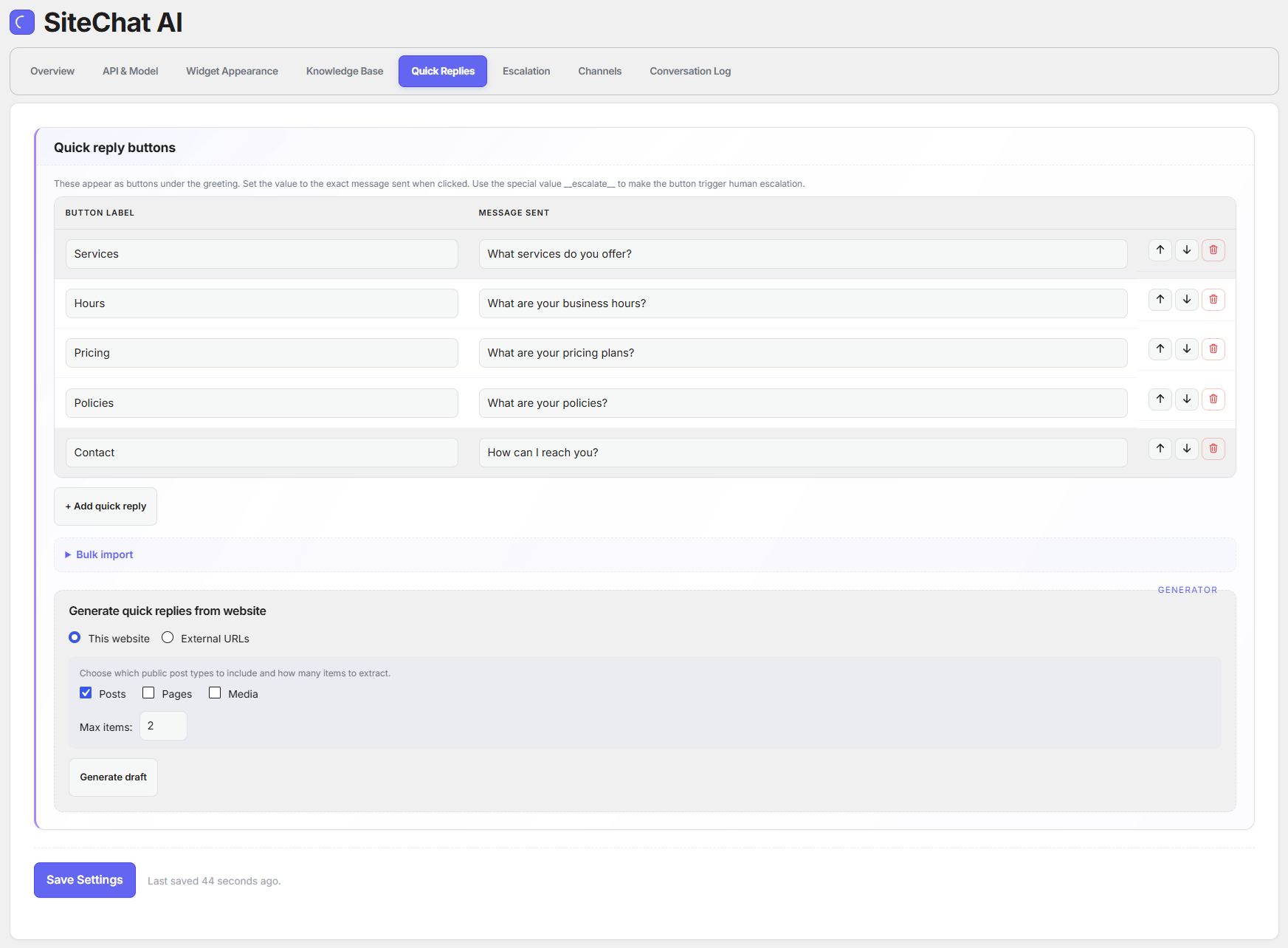The height and width of the screenshot is (948, 1288).
Task: Click the GENERATOR label text
Action: 1188,590
